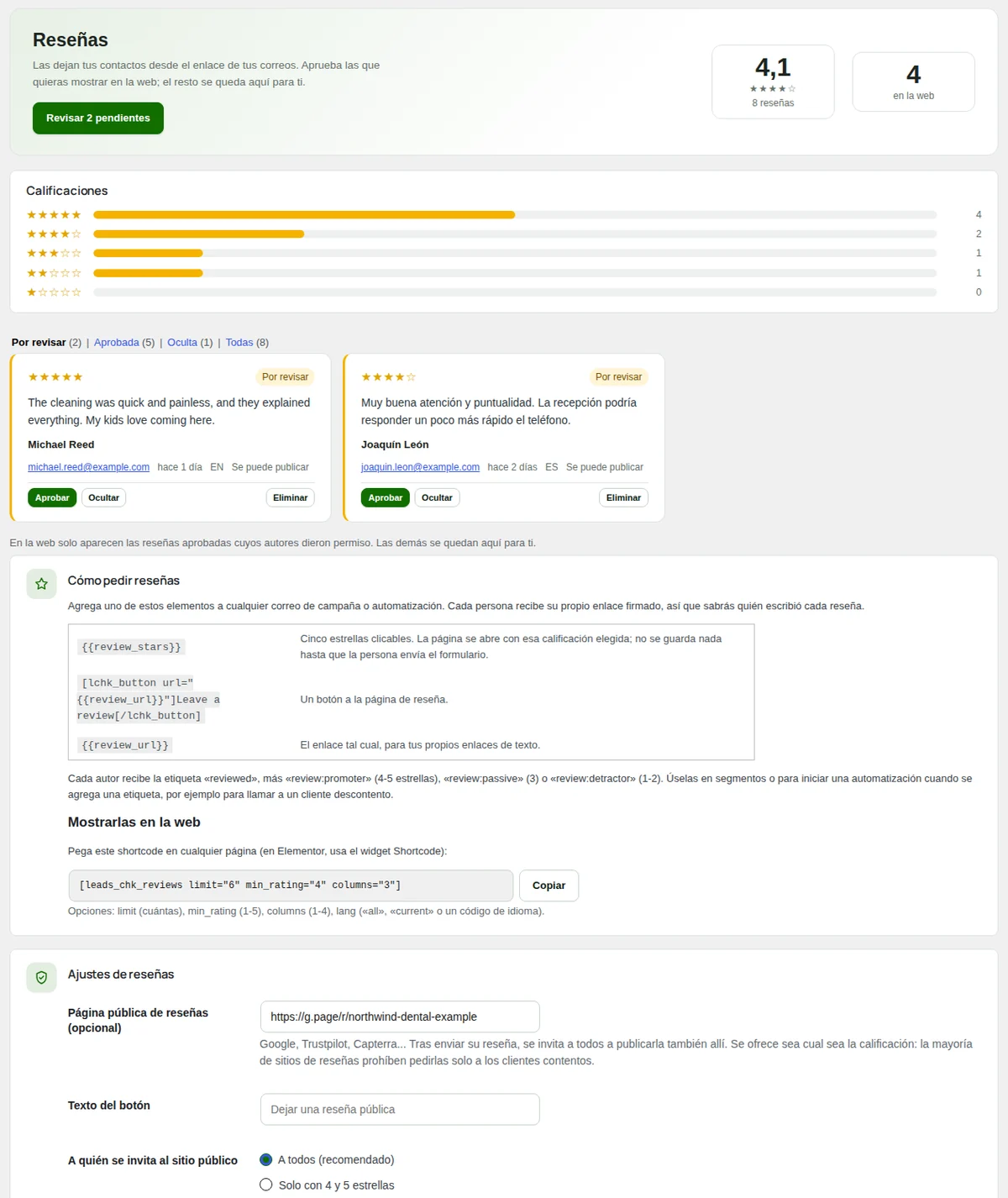This screenshot has width=1008, height=1198.
Task: Click the five-star rating progress bar
Action: click(515, 215)
